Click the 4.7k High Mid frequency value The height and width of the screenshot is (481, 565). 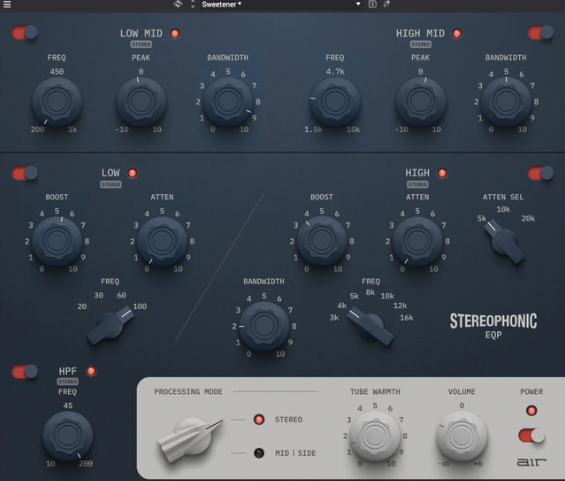[x=335, y=71]
